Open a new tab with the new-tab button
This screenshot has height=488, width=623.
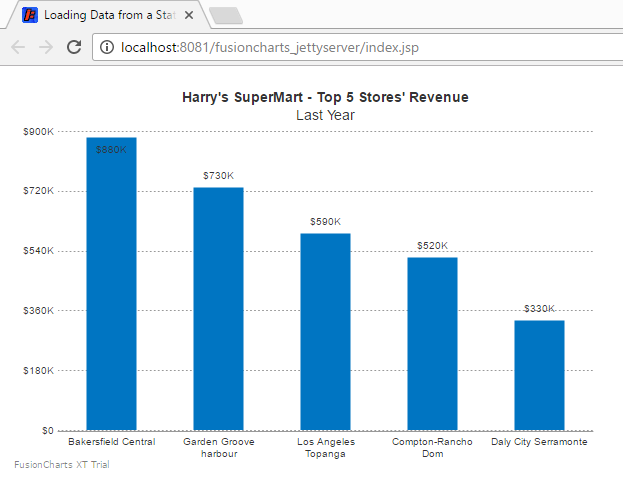227,15
